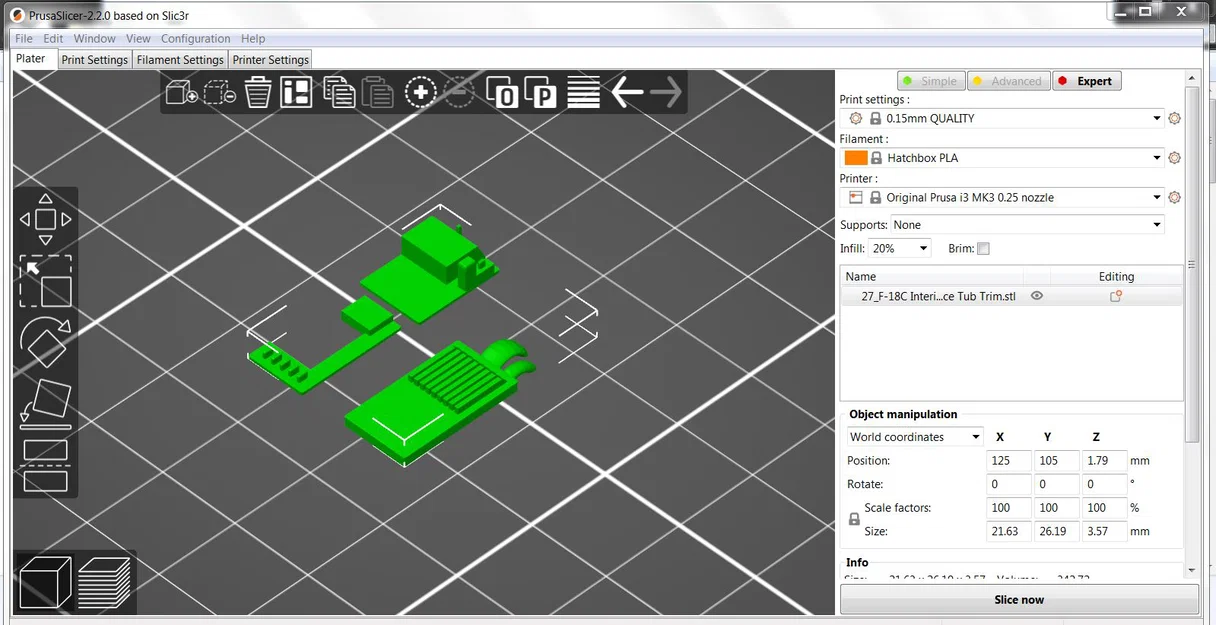This screenshot has height=625, width=1216.
Task: Switch to the Print Settings tab
Action: pyautogui.click(x=95, y=59)
